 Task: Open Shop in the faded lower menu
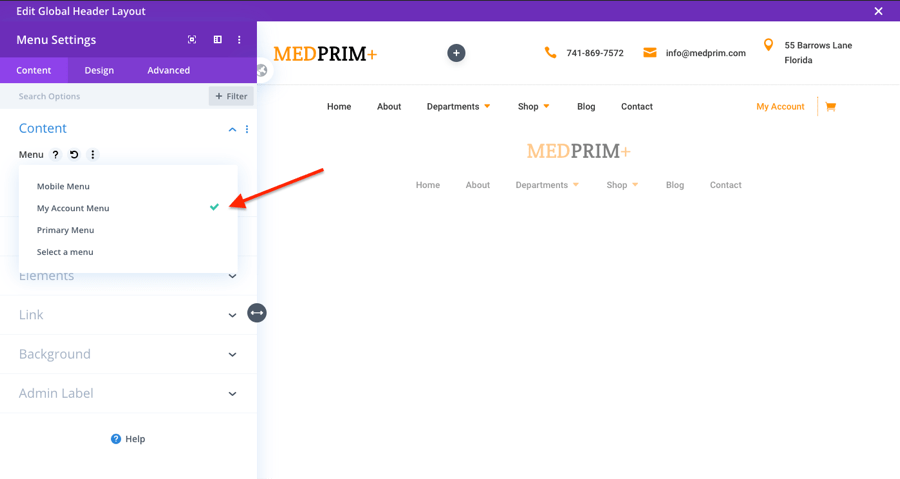(x=622, y=185)
